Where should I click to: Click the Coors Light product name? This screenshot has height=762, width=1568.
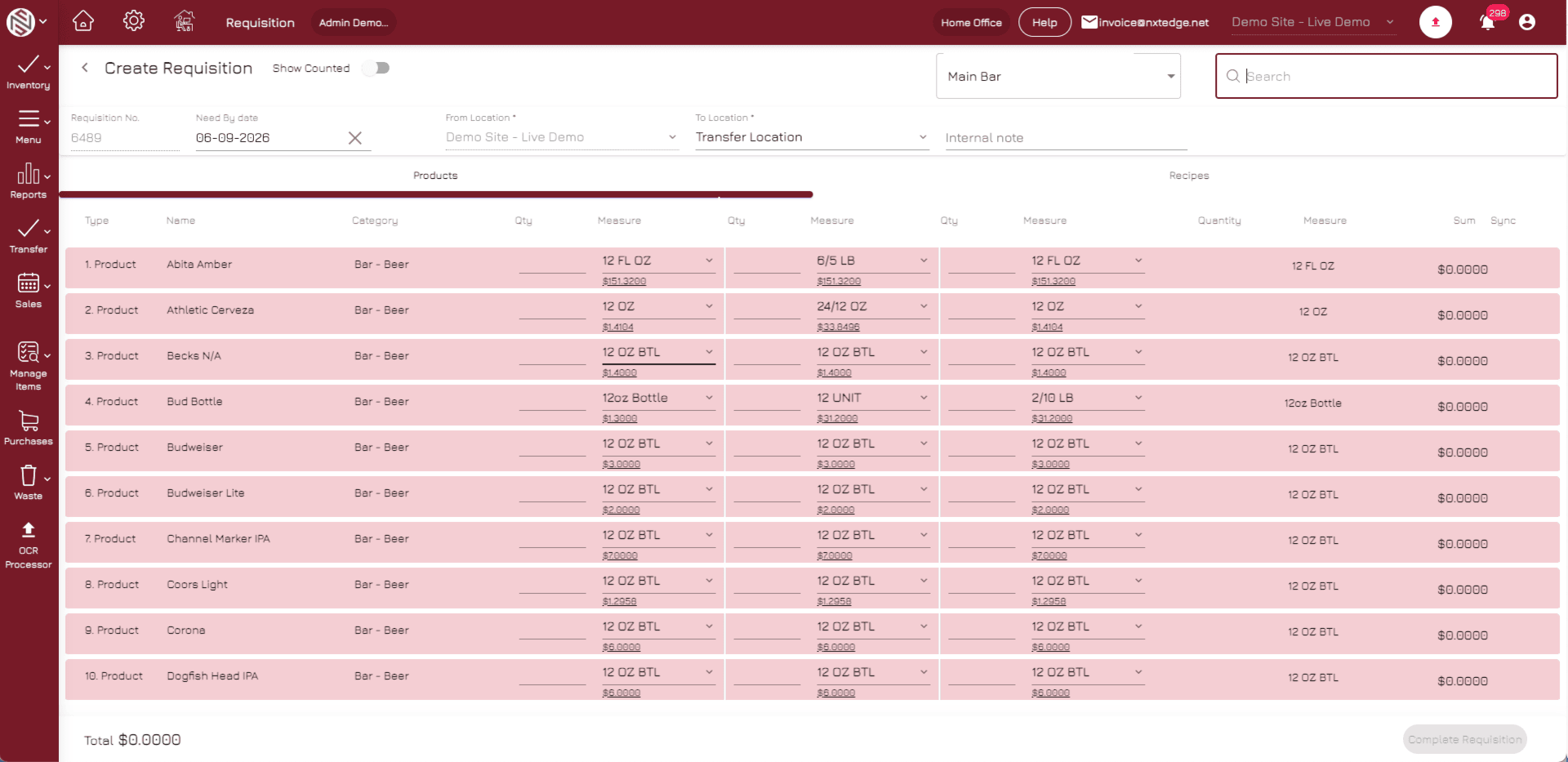(197, 585)
